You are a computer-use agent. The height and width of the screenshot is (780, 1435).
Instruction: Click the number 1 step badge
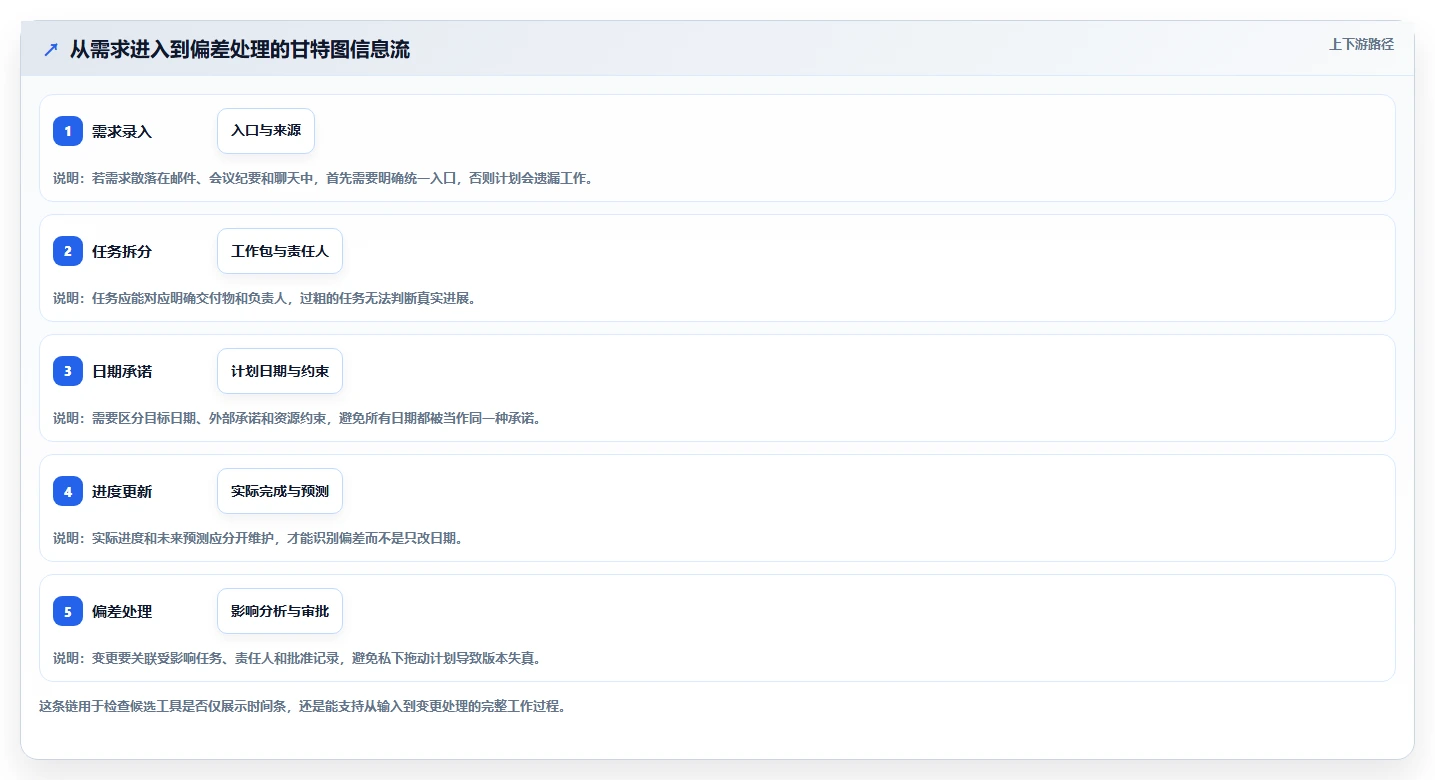68,131
